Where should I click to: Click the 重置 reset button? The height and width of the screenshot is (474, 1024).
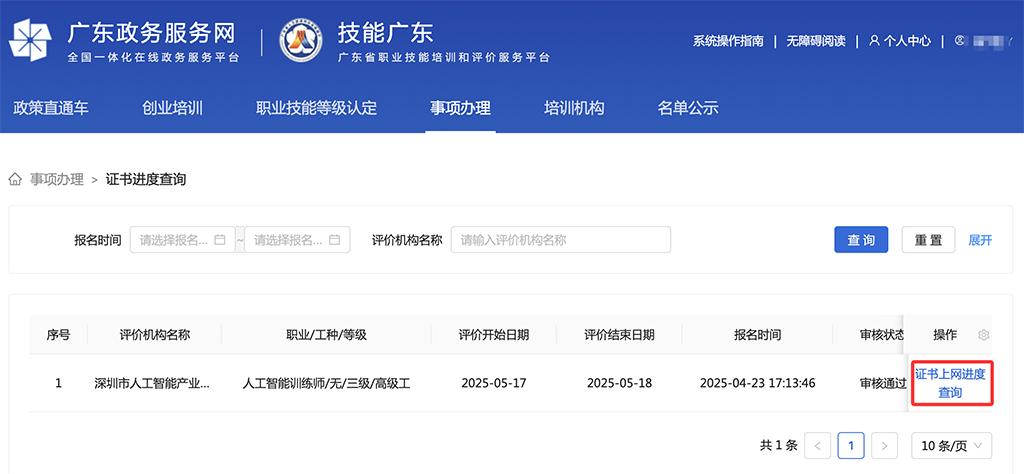929,240
